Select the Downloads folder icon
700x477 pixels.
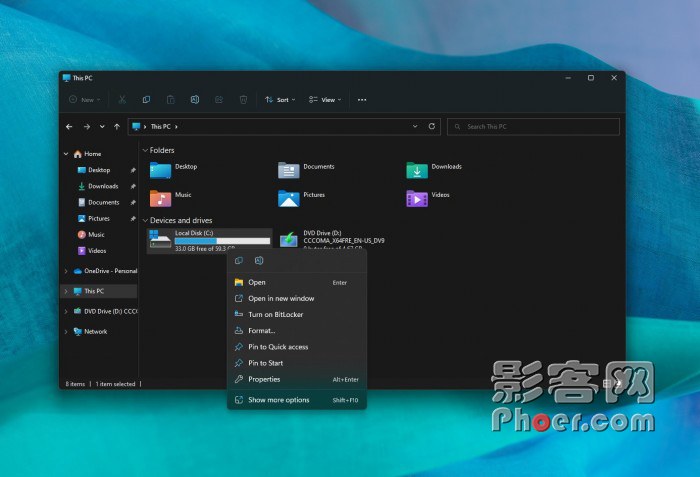(x=417, y=170)
